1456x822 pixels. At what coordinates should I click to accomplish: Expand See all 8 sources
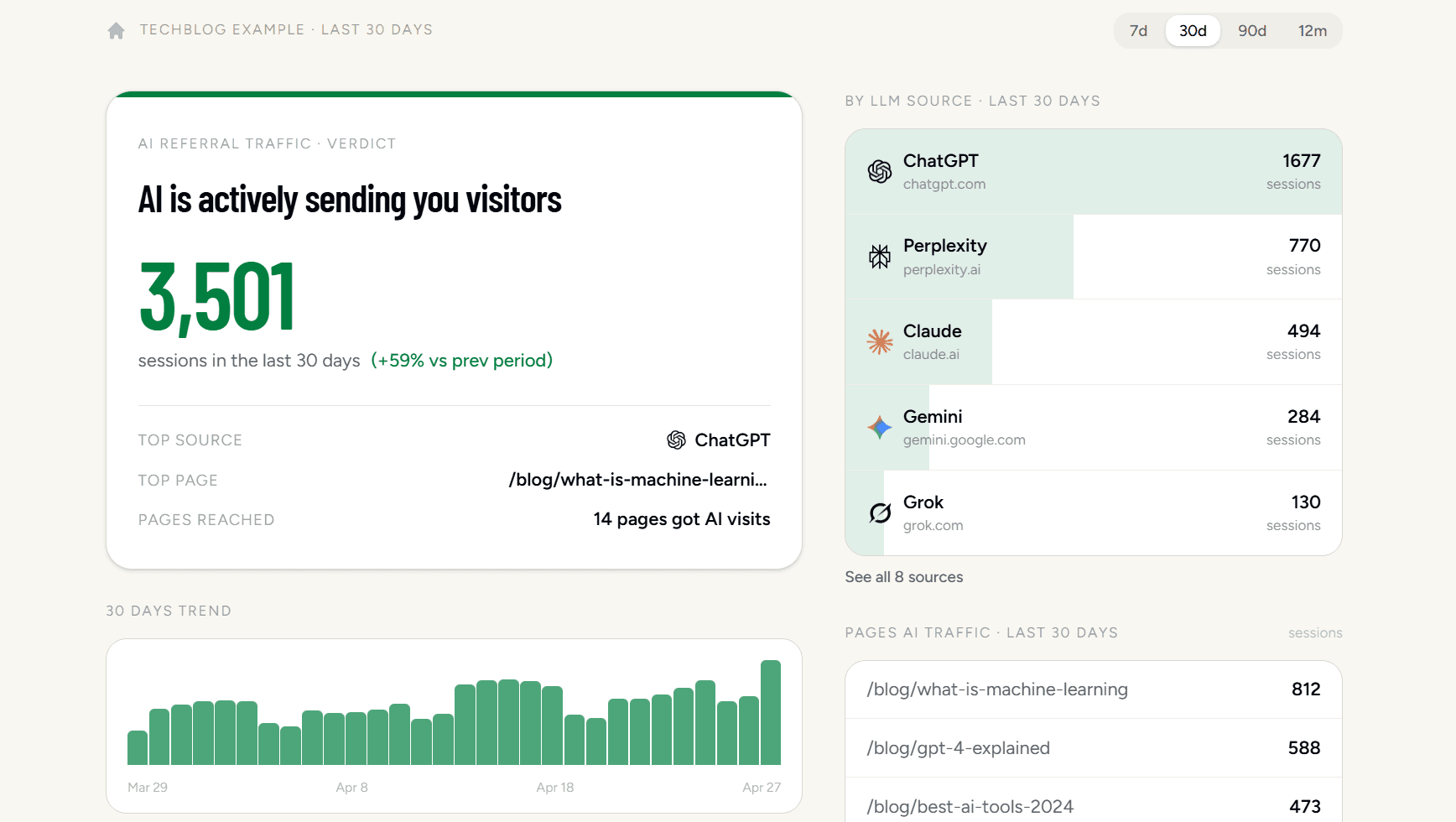904,577
